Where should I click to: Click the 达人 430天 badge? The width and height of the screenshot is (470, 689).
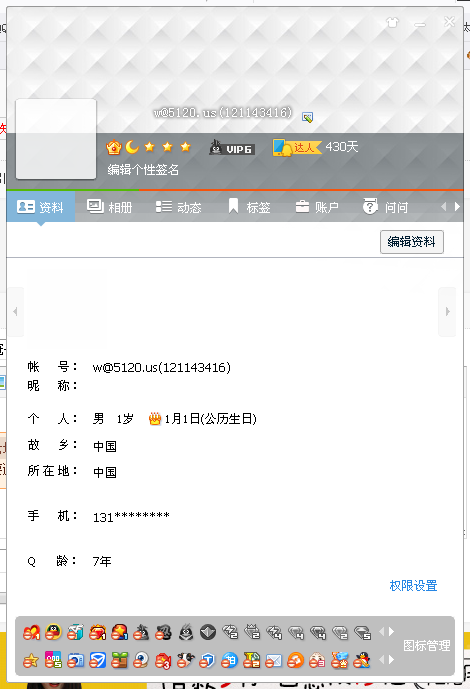coord(315,147)
